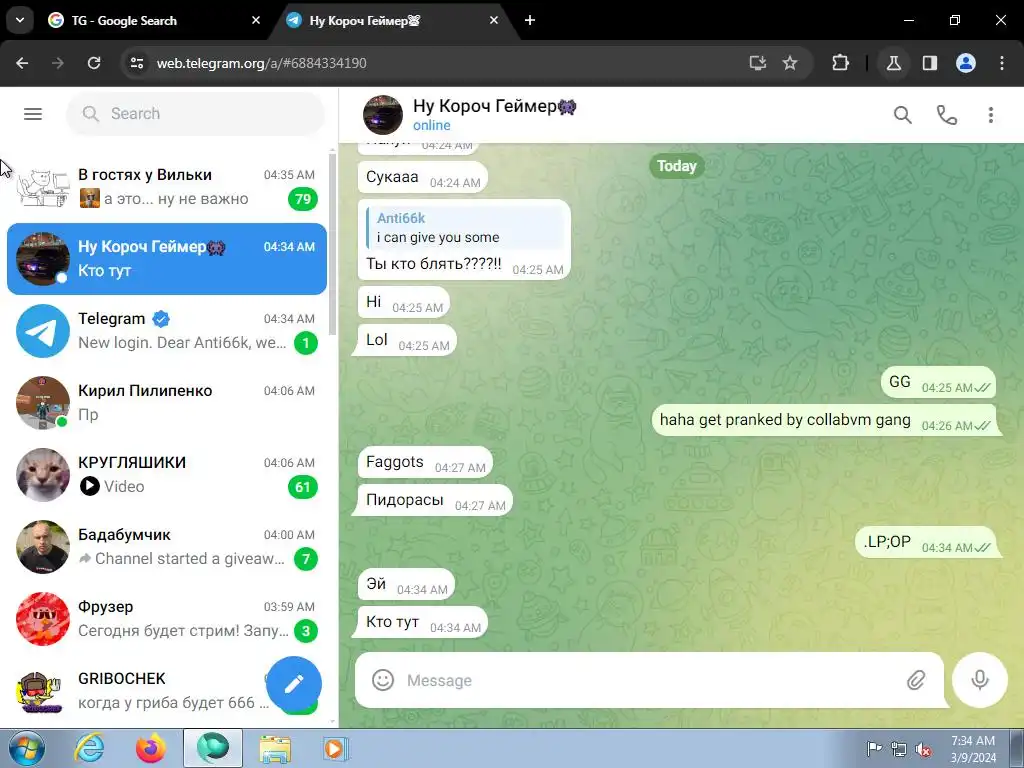Screen dimensions: 1024x768
Task: Open the В гостях у Вильки chat
Action: [x=167, y=187]
